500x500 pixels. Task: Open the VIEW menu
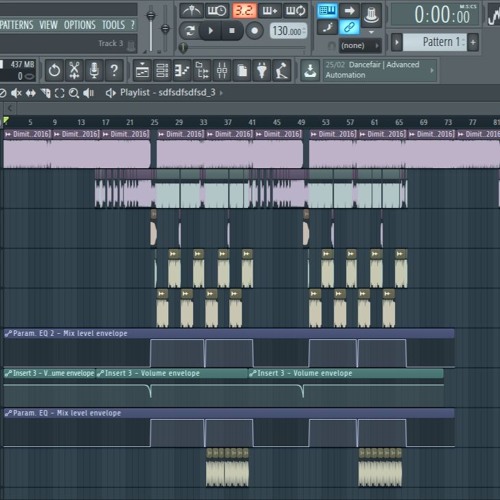[48, 25]
